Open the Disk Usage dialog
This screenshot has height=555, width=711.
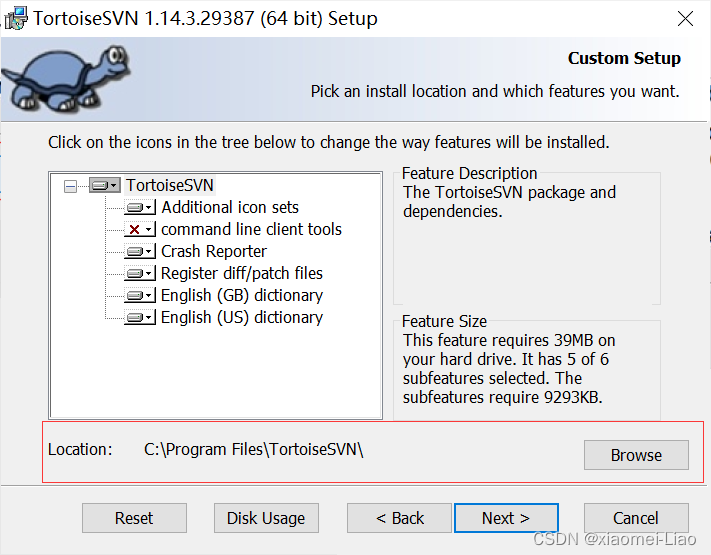pyautogui.click(x=266, y=518)
